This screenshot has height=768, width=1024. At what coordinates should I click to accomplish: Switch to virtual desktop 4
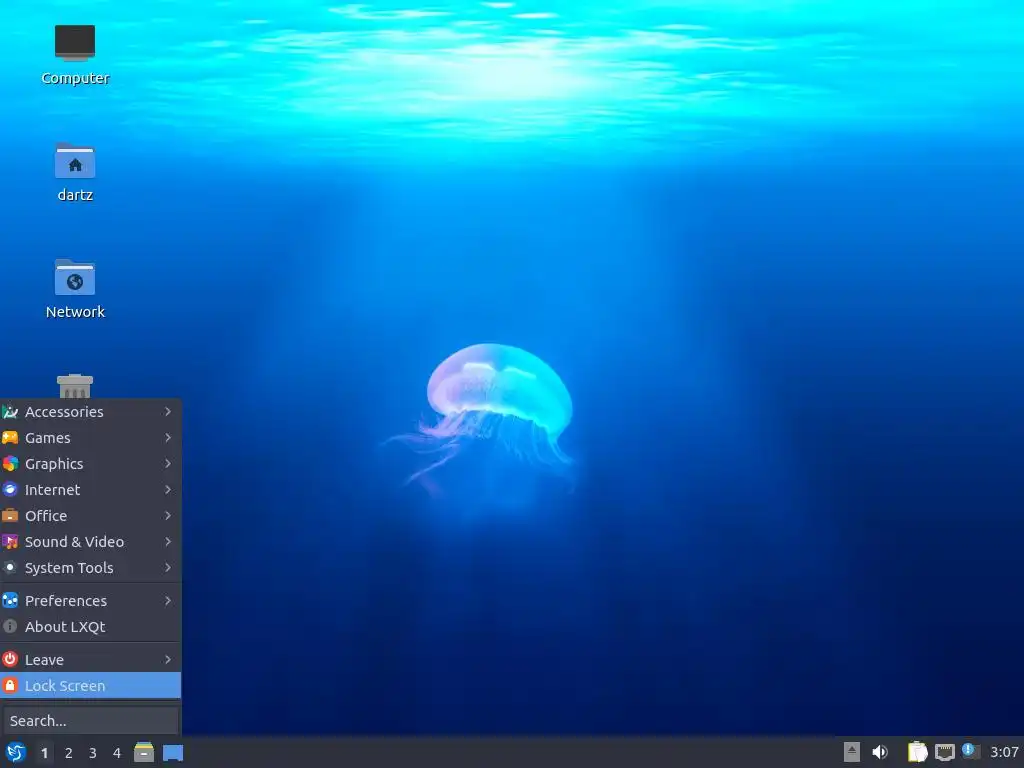coord(117,753)
